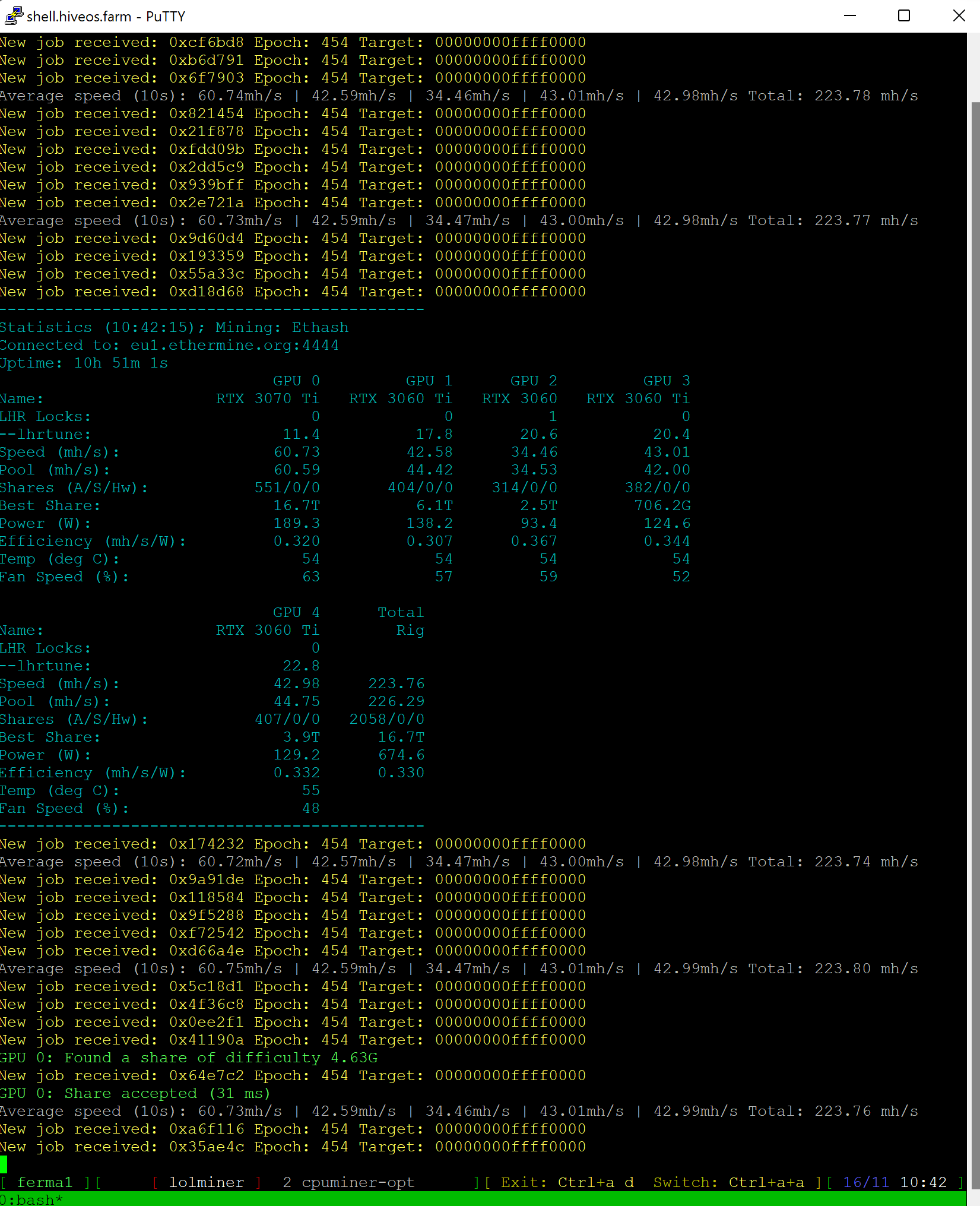Select the '2 cpuminer-opt' screen tab
Viewport: 980px width, 1206px height.
coord(348,1182)
